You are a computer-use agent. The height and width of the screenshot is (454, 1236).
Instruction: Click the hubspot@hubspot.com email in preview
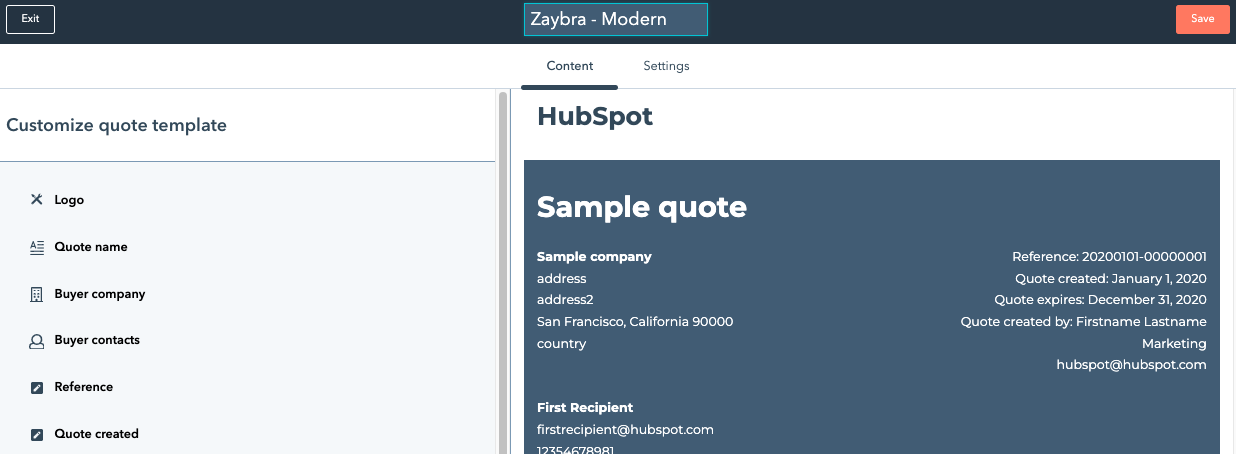pos(1131,365)
